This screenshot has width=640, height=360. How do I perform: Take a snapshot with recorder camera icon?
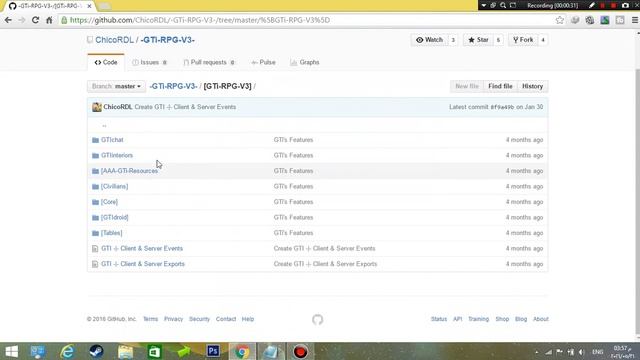tap(625, 6)
